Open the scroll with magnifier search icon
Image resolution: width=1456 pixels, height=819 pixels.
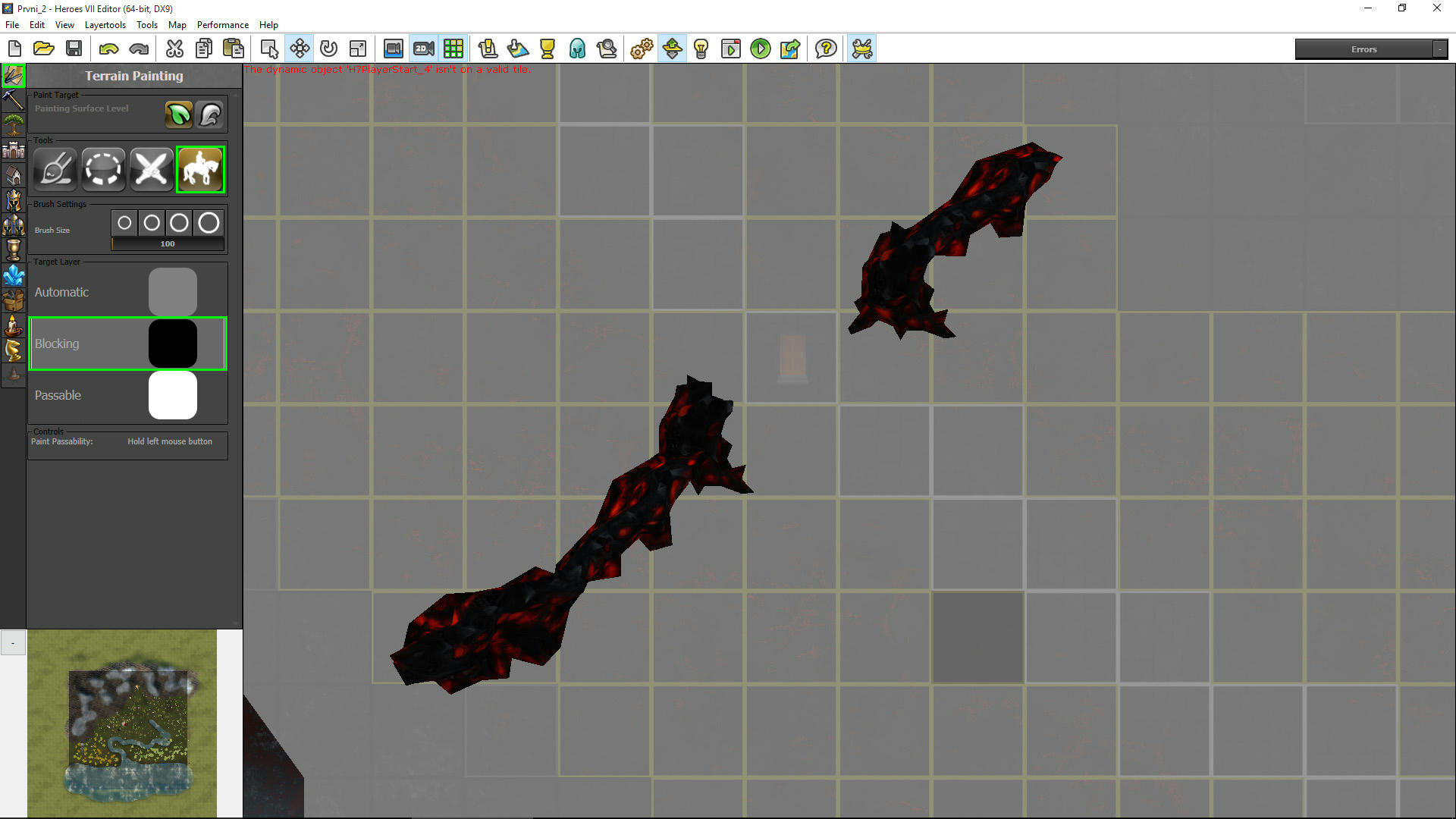point(607,49)
